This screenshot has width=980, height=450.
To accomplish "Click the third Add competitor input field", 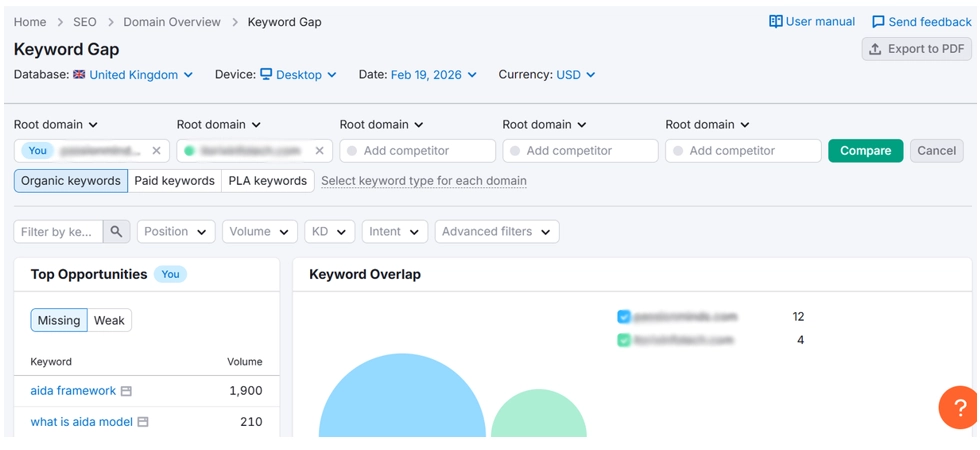I will point(743,151).
